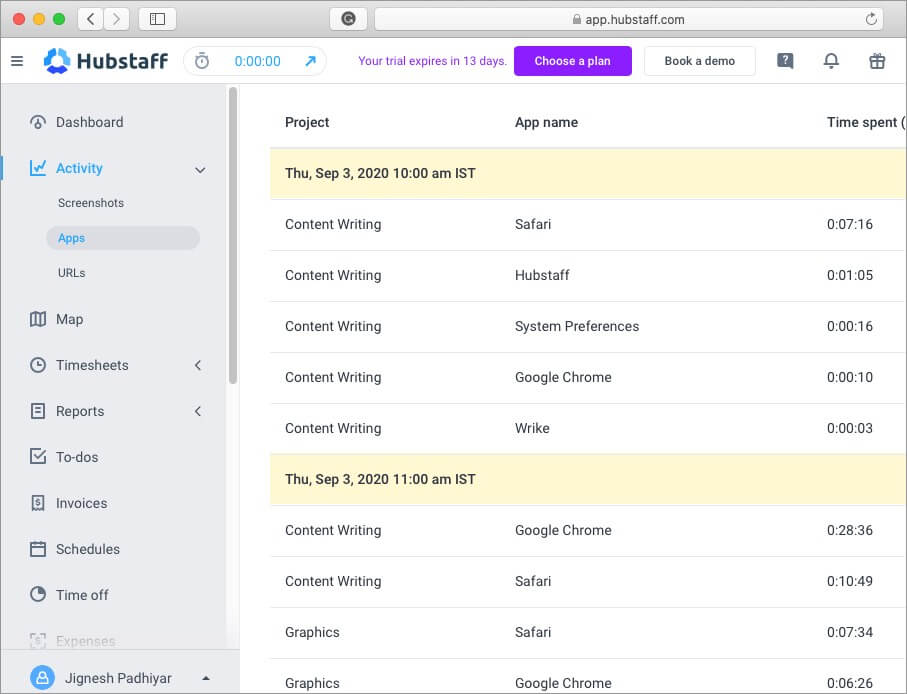Open the gift rewards icon
Screen dimensions: 907x694
(x=877, y=61)
